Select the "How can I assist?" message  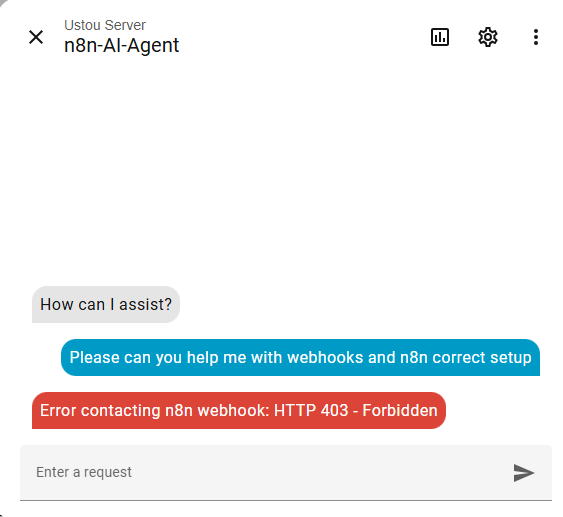pyautogui.click(x=106, y=304)
